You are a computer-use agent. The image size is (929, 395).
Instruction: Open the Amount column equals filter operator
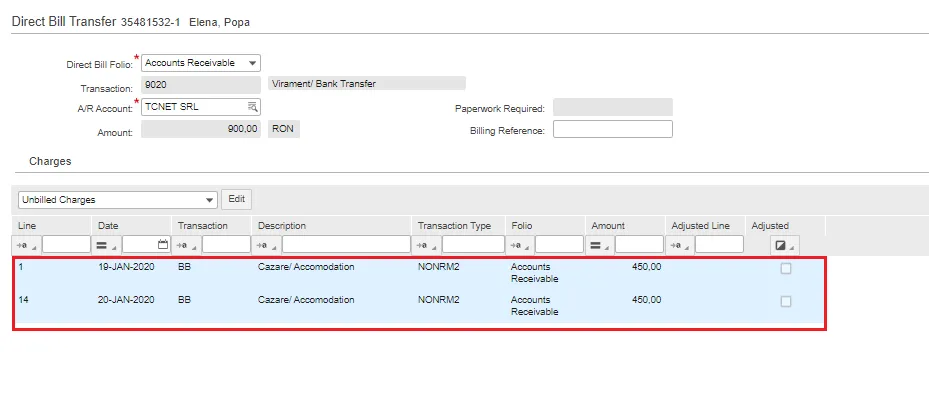tap(600, 245)
